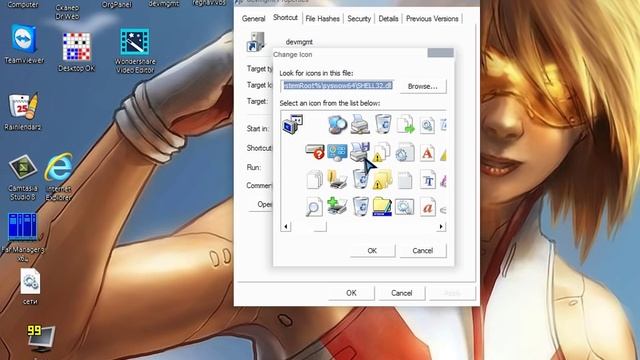Open Far Manager 3 x64 desktop icon
Image resolution: width=640 pixels, height=360 pixels.
pyautogui.click(x=23, y=237)
